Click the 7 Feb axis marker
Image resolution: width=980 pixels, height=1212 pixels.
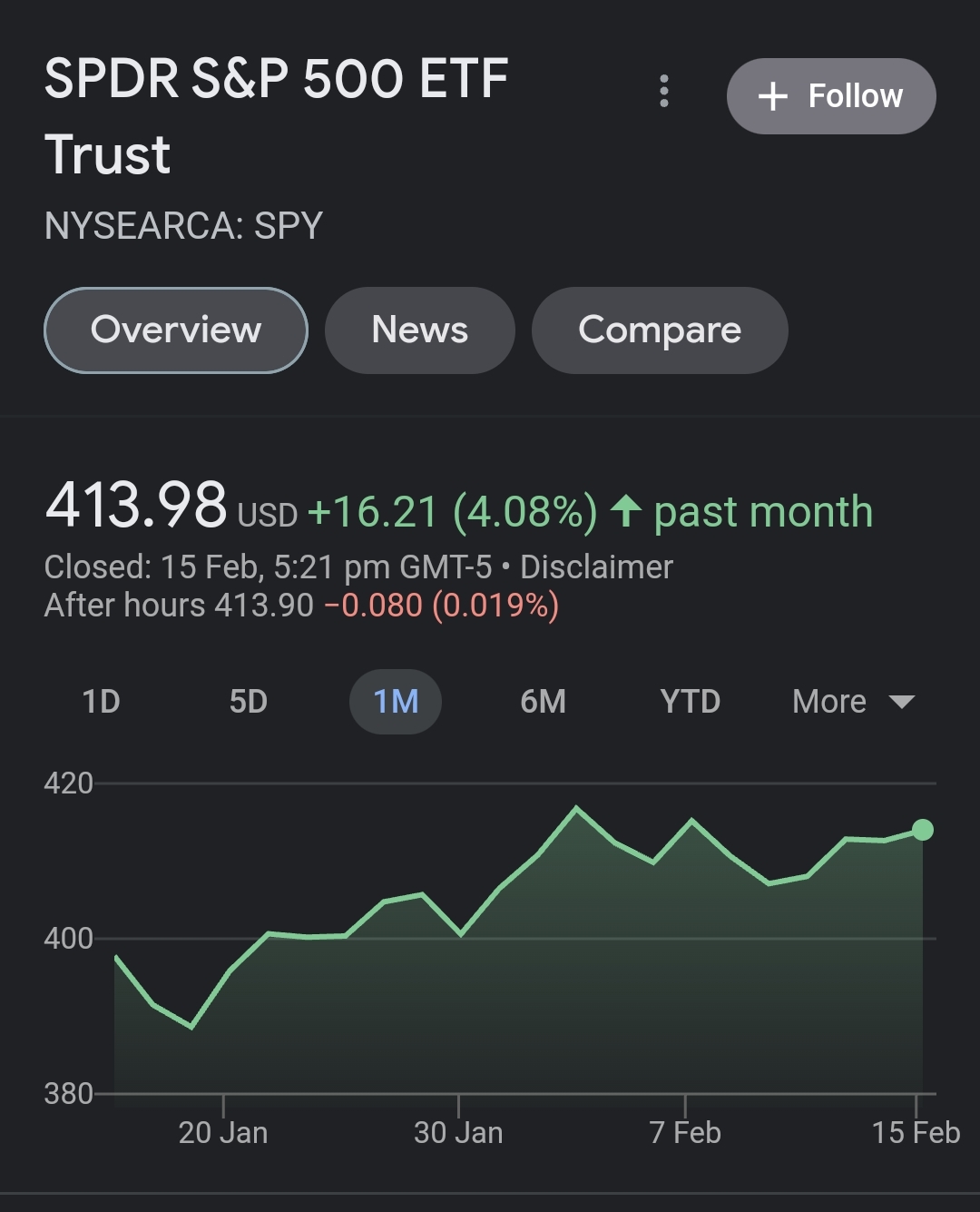685,1132
